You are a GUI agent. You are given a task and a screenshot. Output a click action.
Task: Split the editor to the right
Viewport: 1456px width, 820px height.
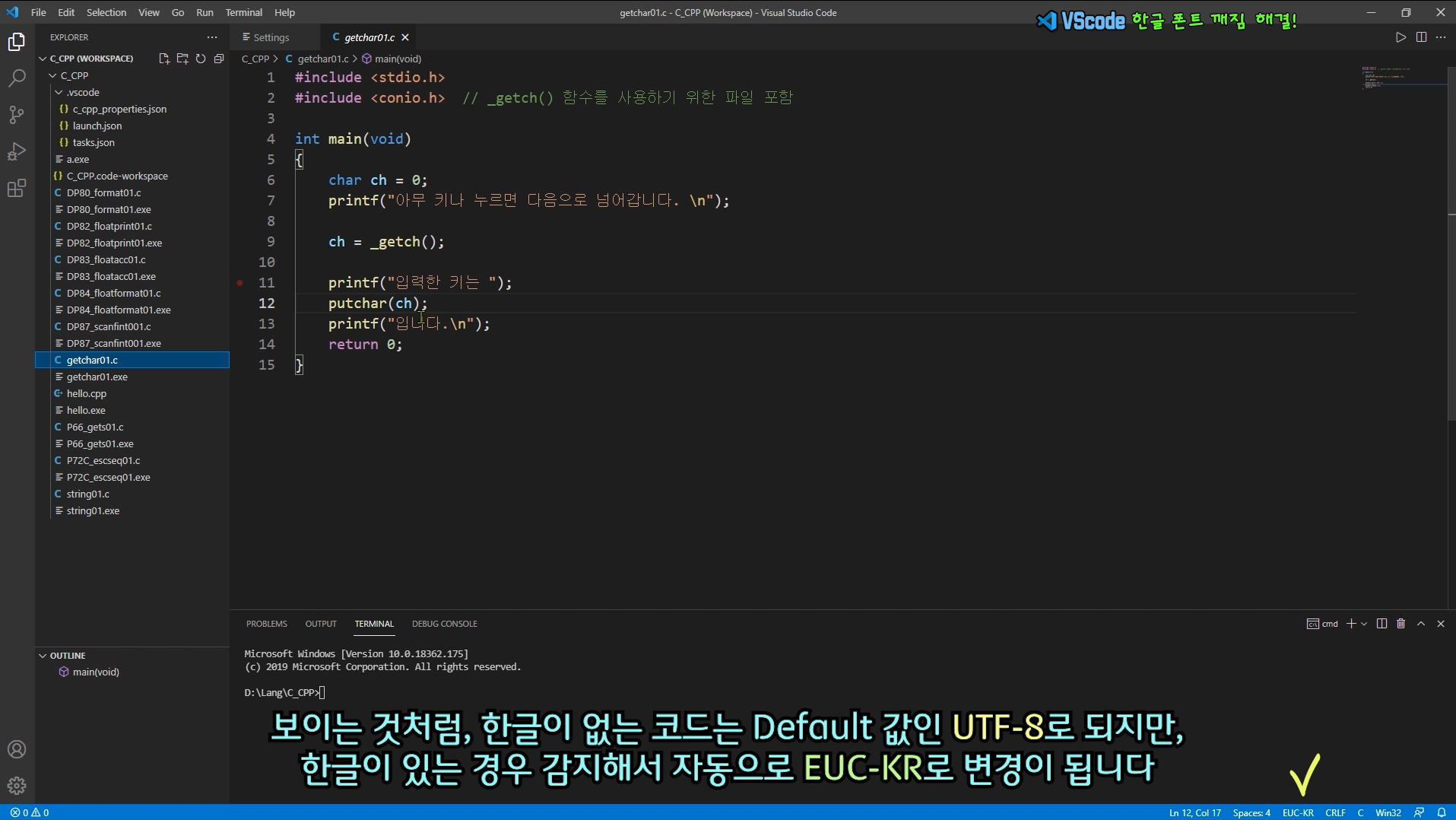point(1421,37)
